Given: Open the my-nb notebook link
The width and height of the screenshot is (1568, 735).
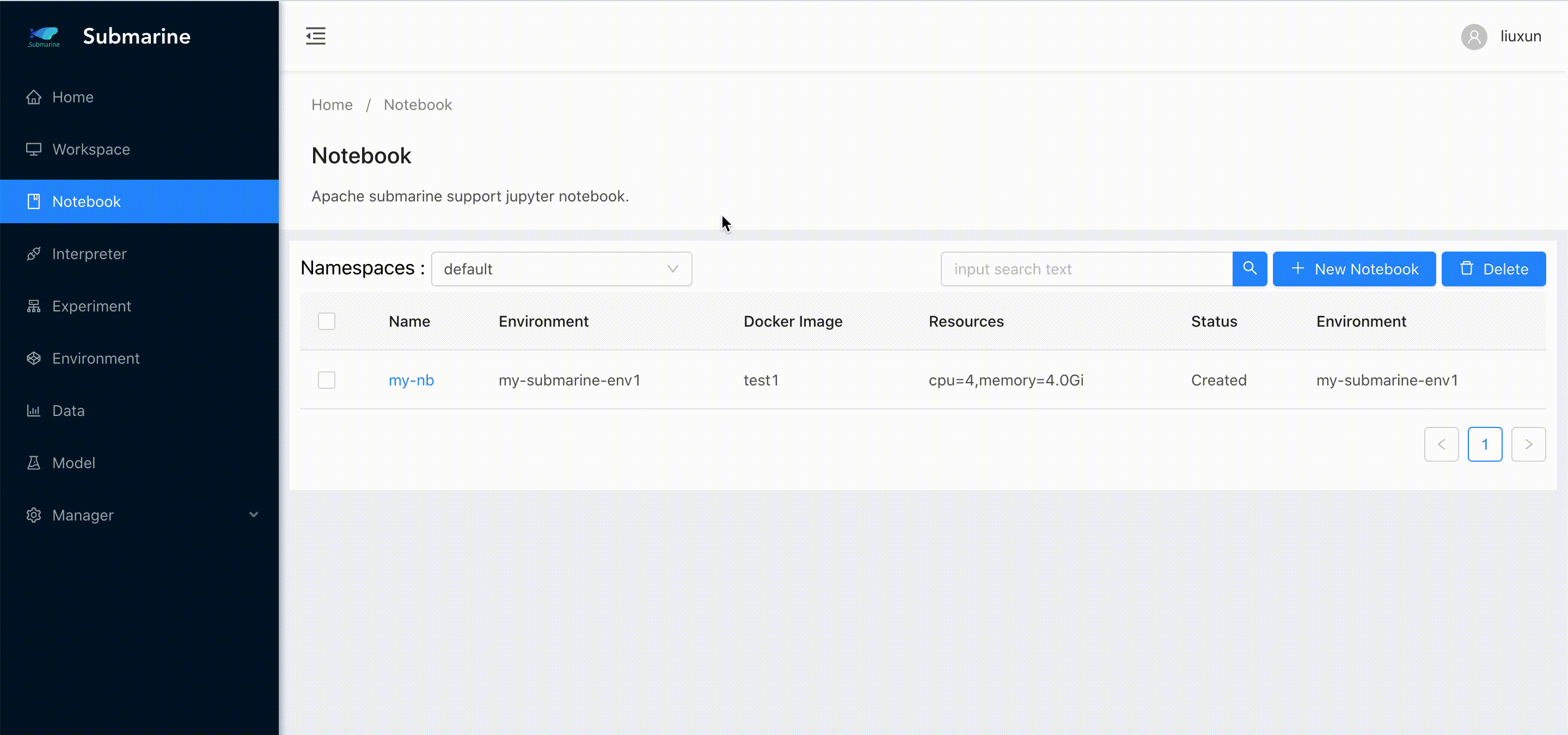Looking at the screenshot, I should pyautogui.click(x=411, y=380).
